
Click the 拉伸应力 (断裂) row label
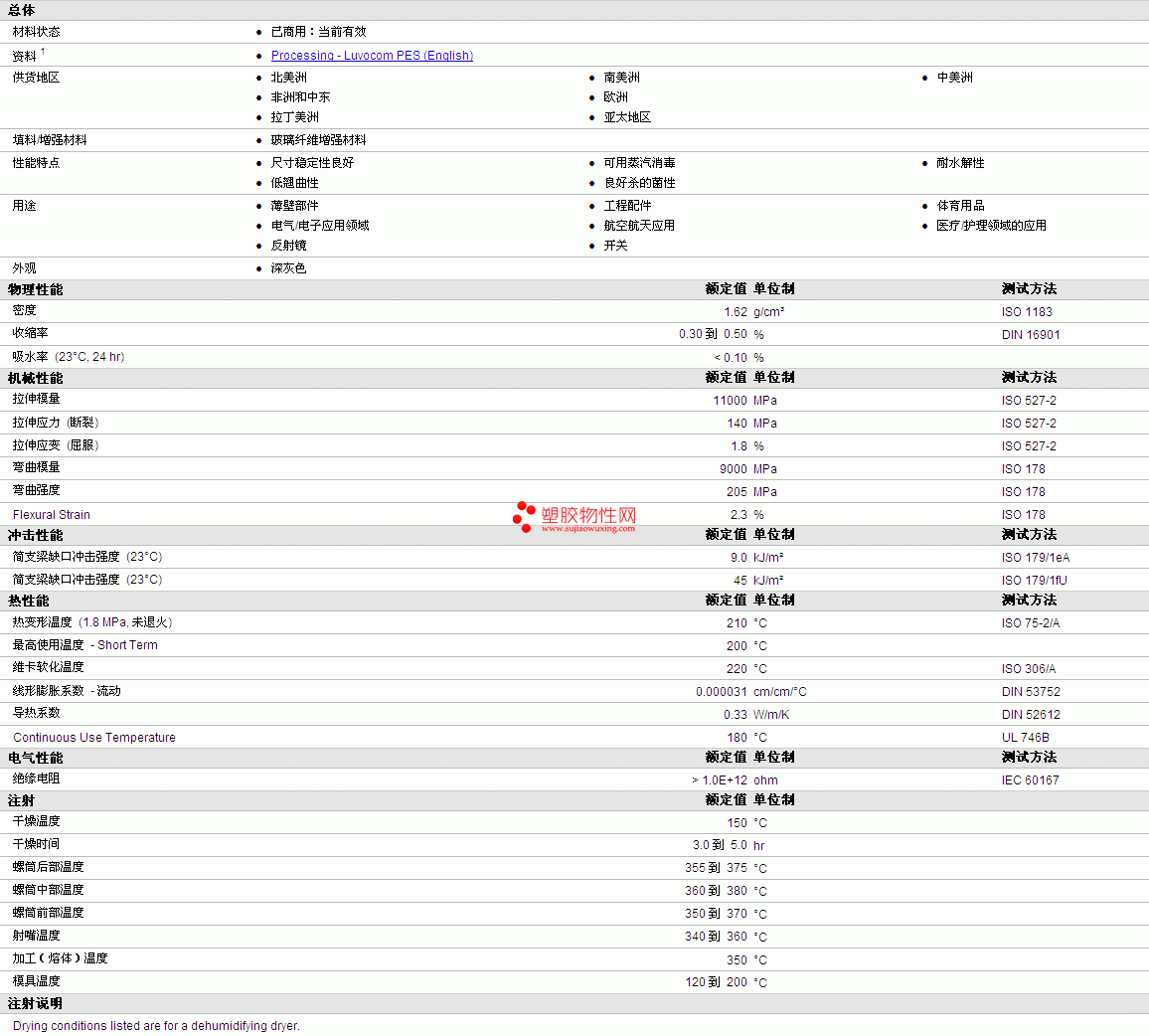click(55, 424)
